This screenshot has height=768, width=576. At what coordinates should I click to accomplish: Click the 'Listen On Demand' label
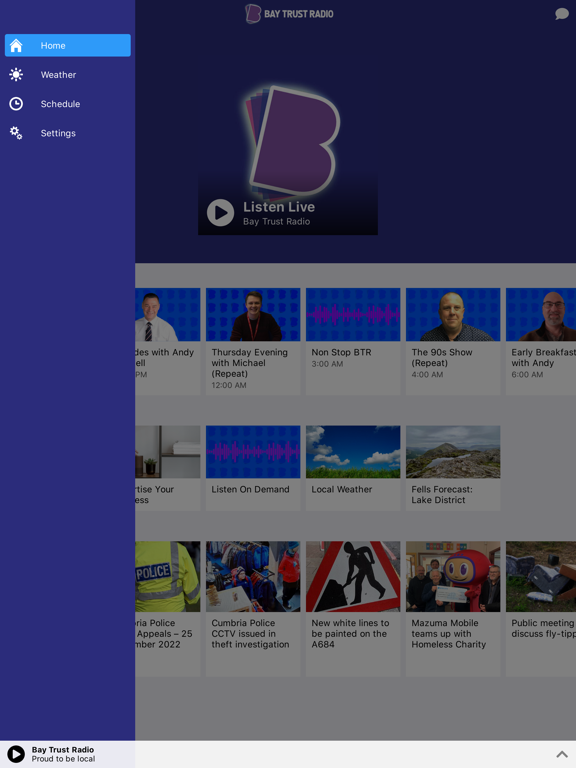coord(250,489)
